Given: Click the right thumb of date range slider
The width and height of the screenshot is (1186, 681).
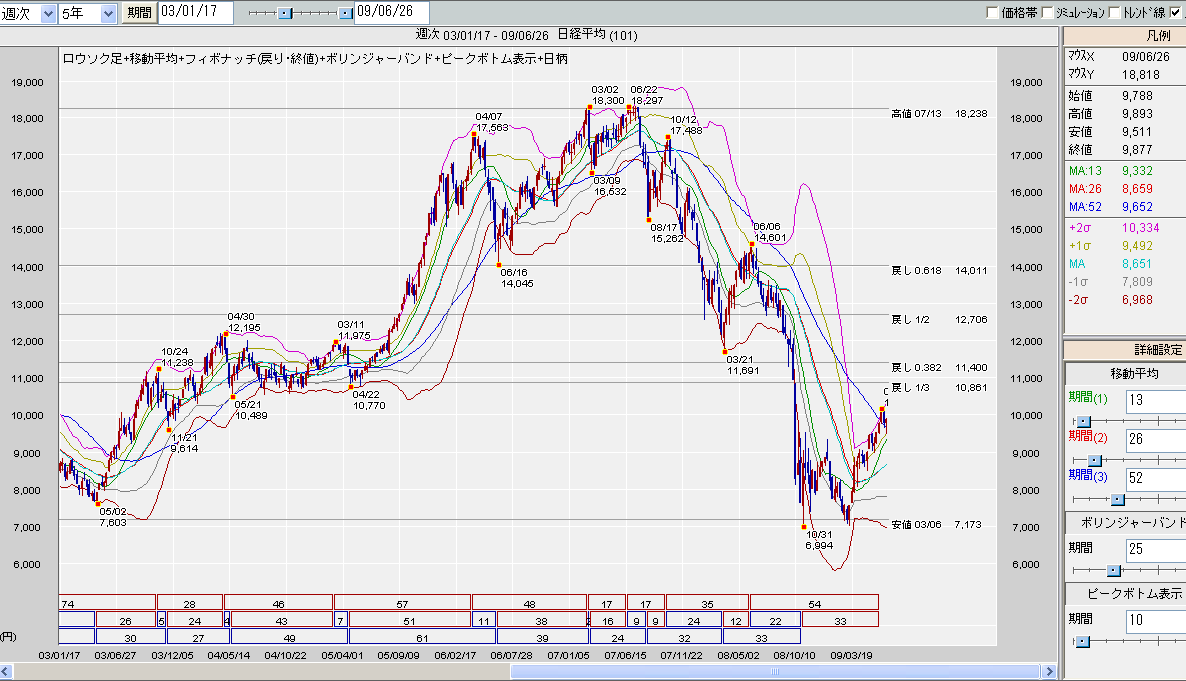Looking at the screenshot, I should 346,13.
